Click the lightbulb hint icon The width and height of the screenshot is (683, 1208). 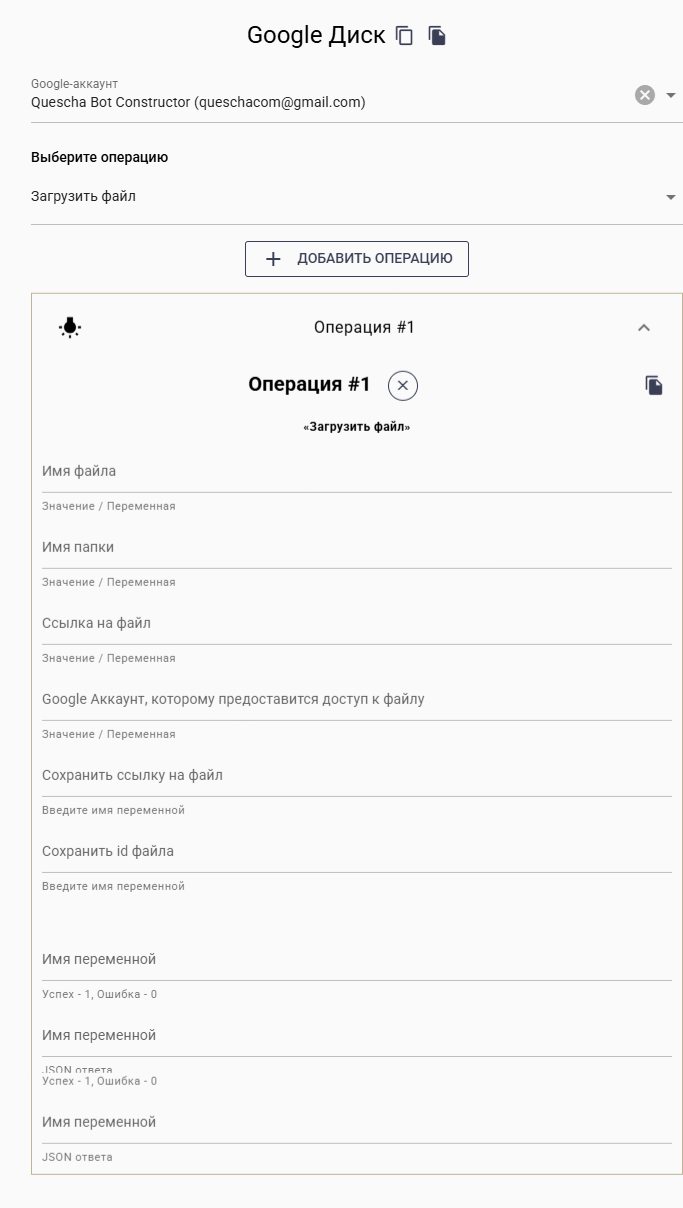70,327
